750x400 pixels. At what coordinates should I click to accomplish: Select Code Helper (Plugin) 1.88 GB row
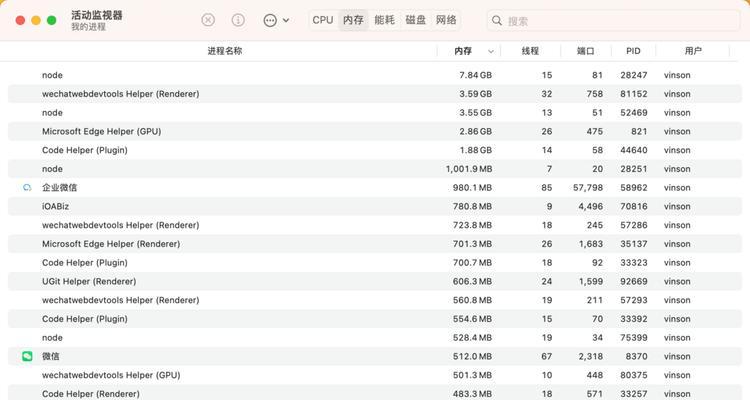(375, 150)
